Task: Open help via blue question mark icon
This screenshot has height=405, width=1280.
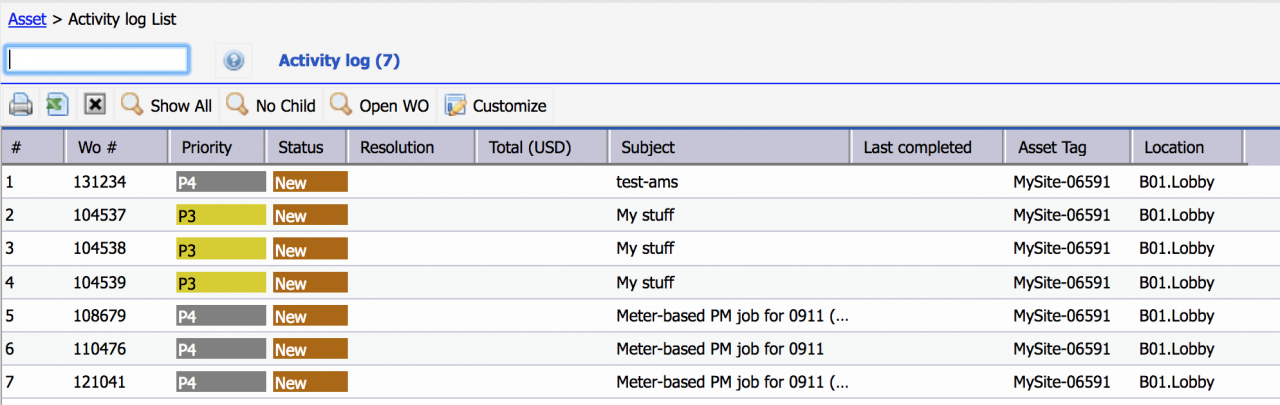Action: (234, 61)
